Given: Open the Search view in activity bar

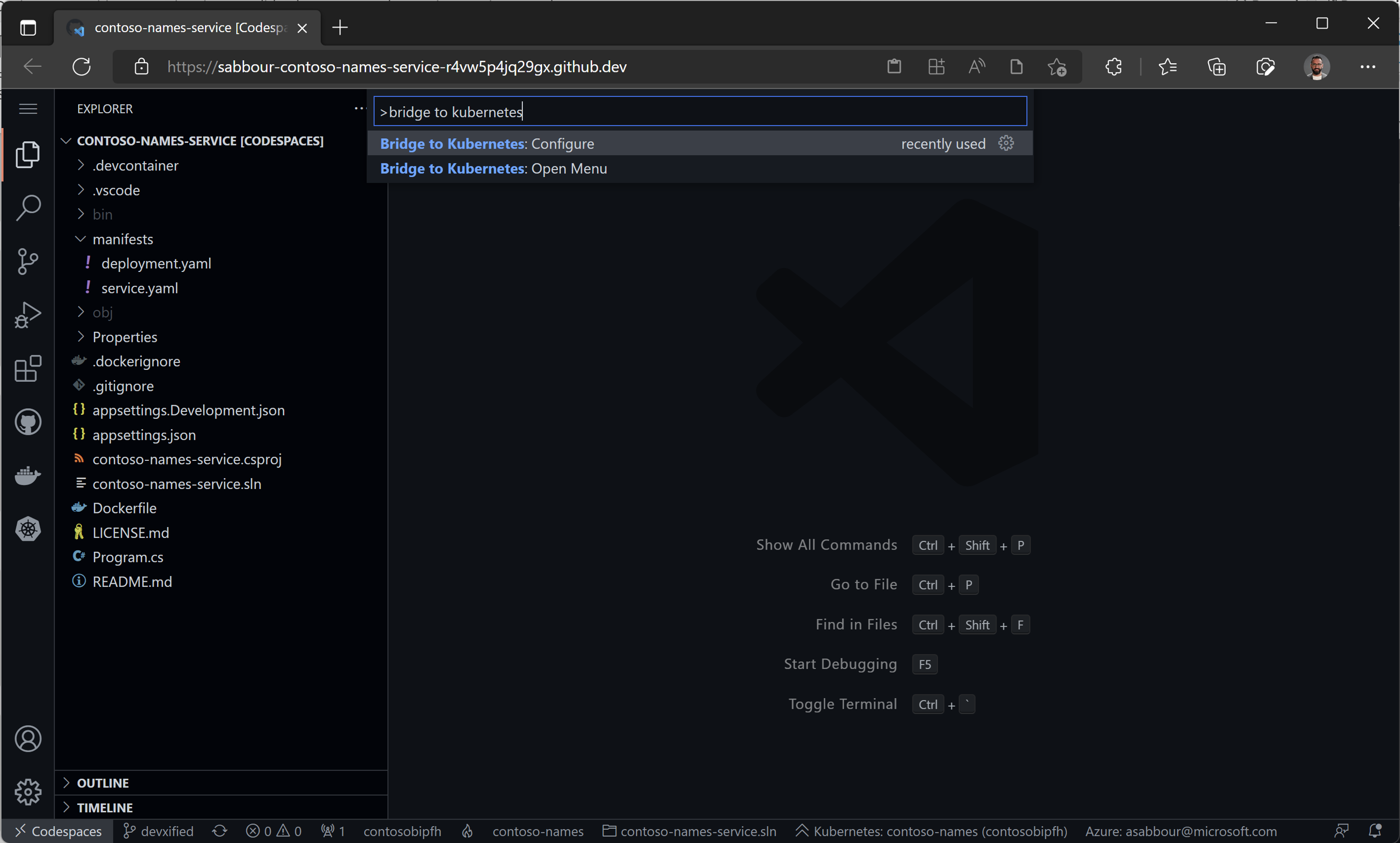Looking at the screenshot, I should click(28, 208).
